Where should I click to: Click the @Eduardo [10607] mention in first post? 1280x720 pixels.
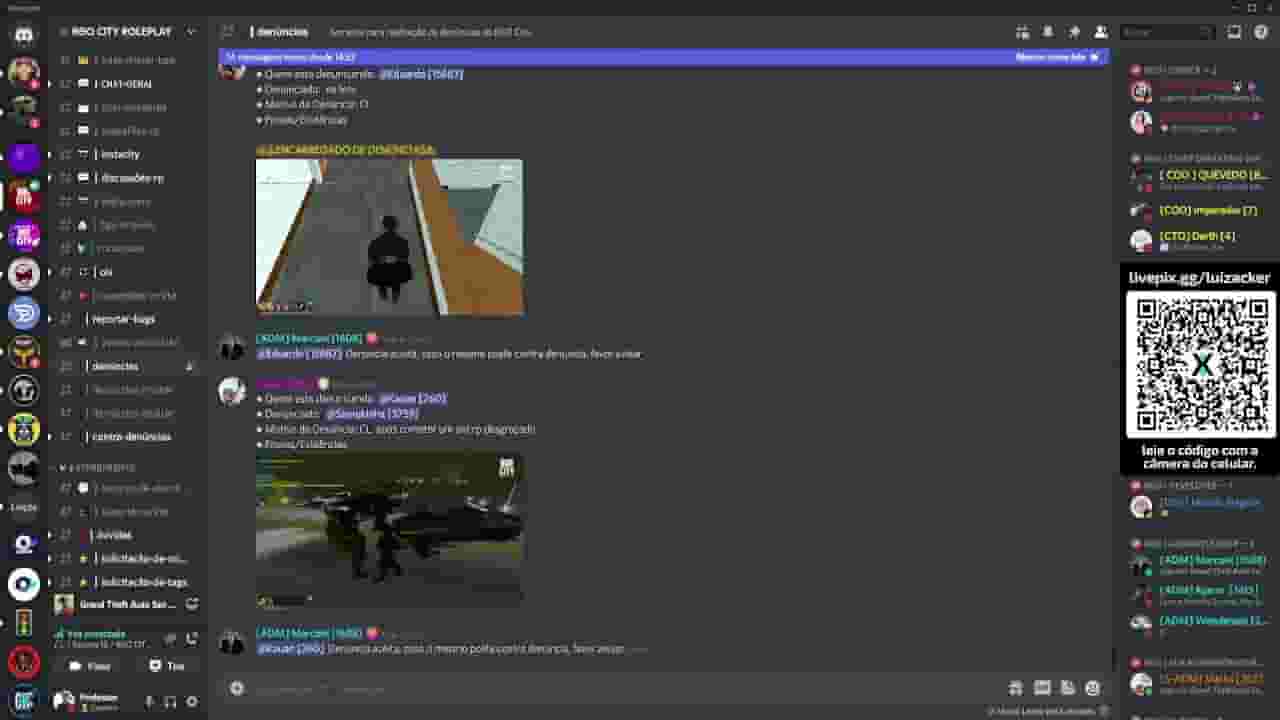pyautogui.click(x=421, y=74)
